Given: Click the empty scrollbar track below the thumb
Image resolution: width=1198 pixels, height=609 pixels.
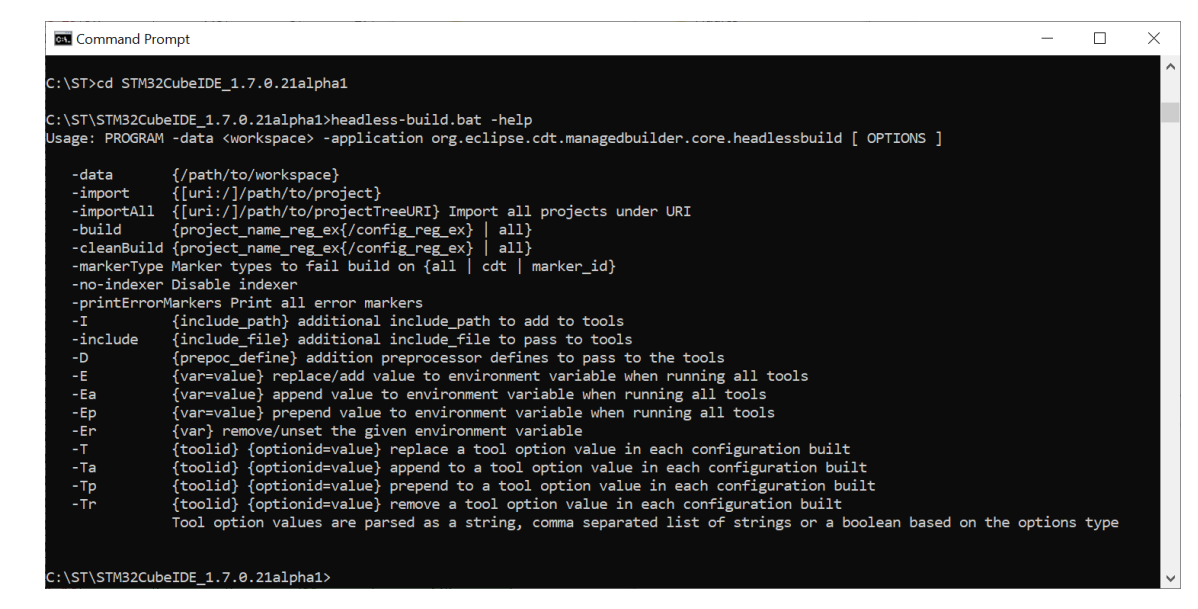Looking at the screenshot, I should 1170,344.
